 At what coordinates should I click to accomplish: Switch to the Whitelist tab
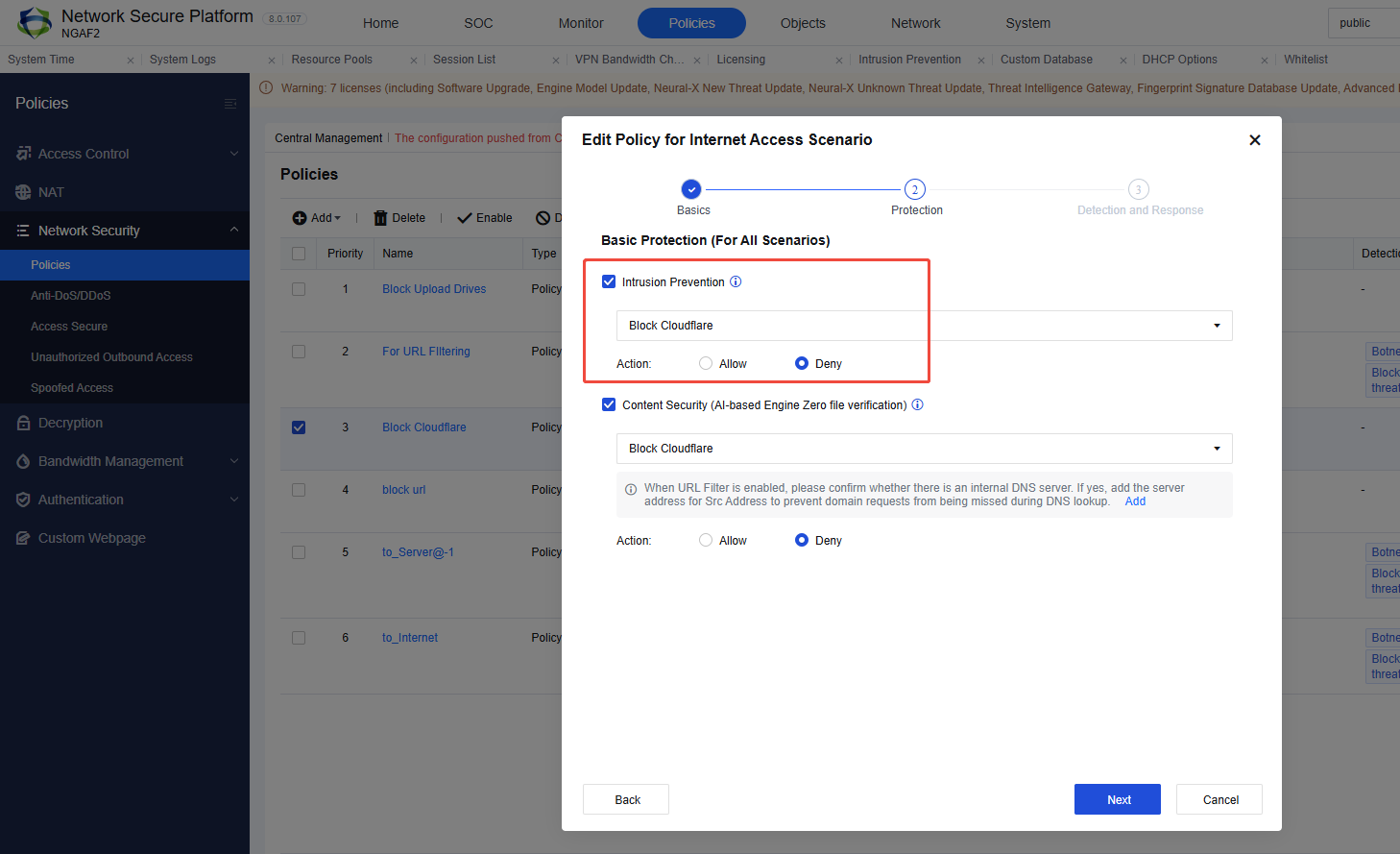tap(1306, 60)
